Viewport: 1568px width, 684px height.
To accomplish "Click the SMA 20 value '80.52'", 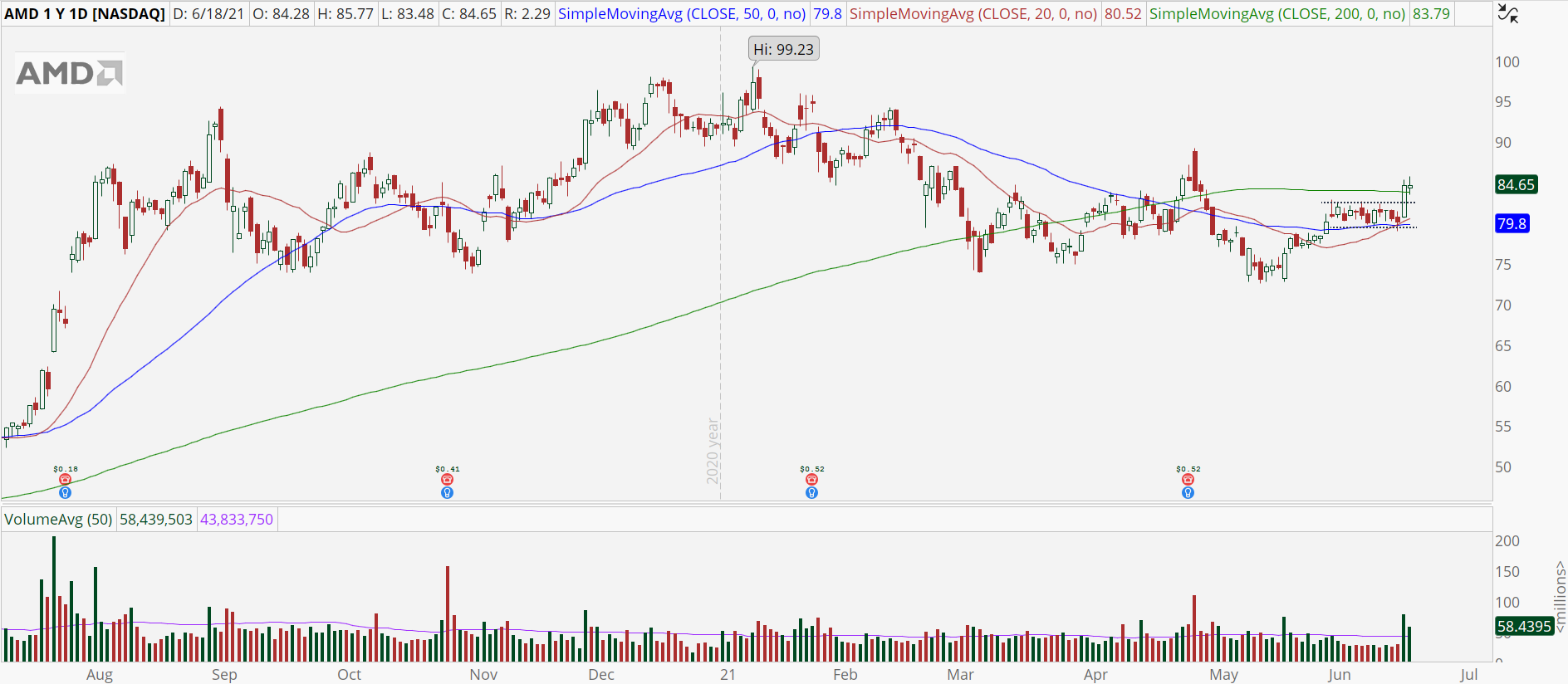I will (x=1123, y=14).
